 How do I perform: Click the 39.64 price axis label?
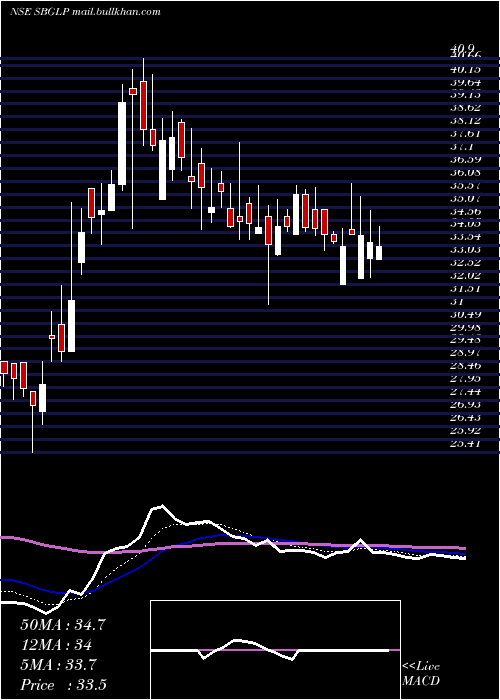tap(465, 82)
